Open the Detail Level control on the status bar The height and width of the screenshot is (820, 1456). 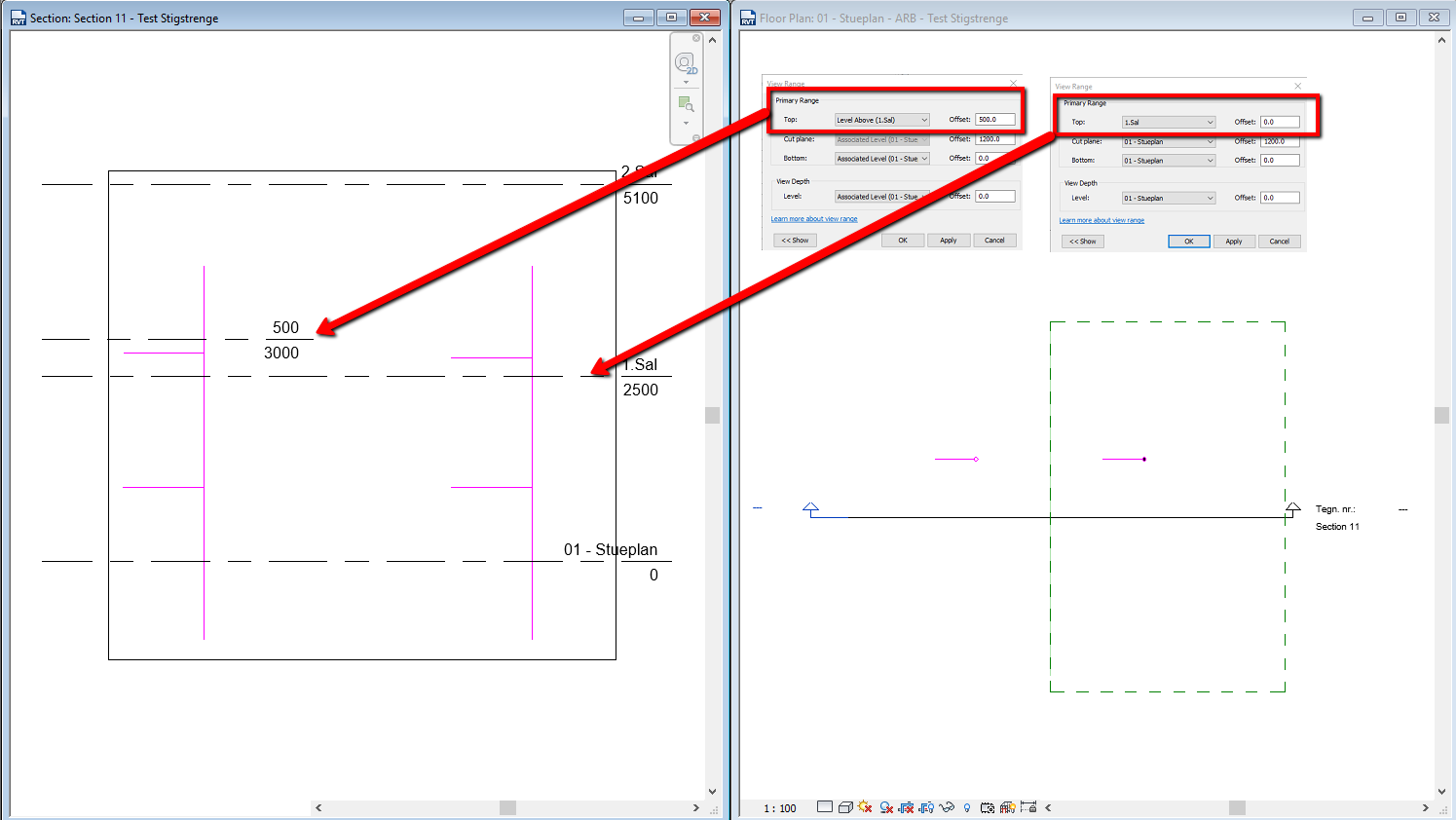pyautogui.click(x=825, y=807)
